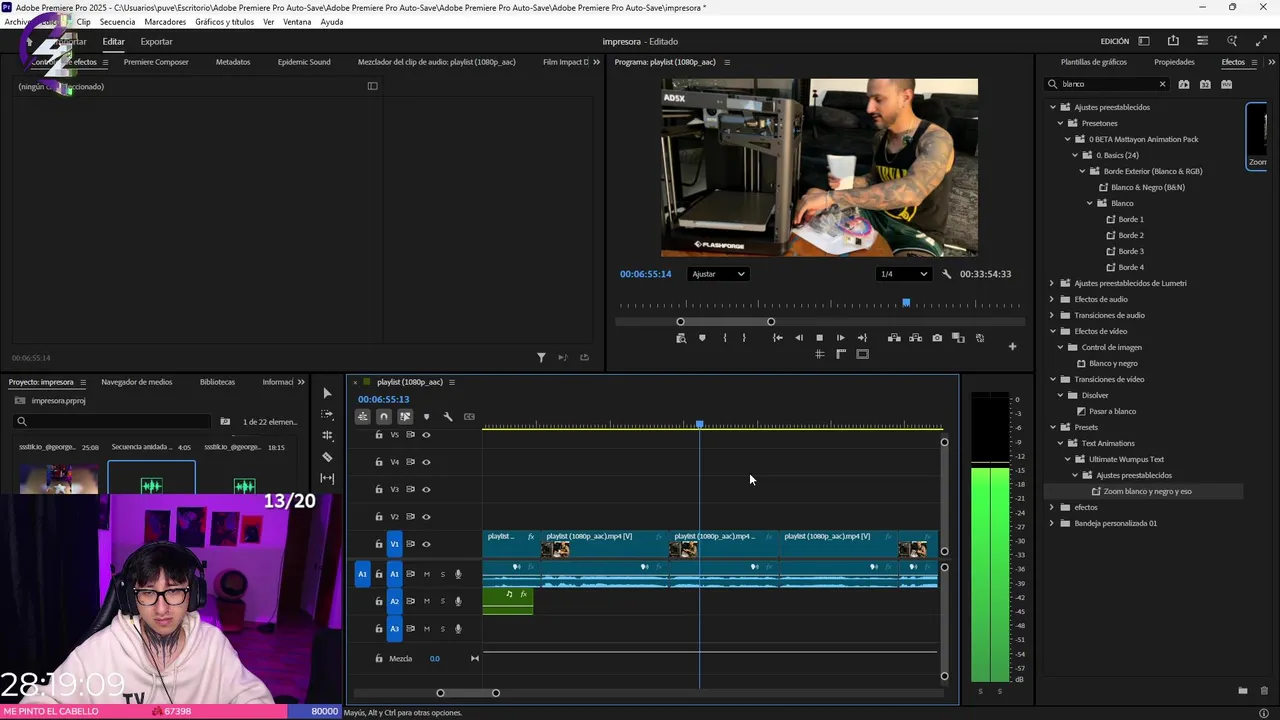Expand Ajustes preestablecidos de Lumetri
The height and width of the screenshot is (720, 1280).
pos(1052,283)
